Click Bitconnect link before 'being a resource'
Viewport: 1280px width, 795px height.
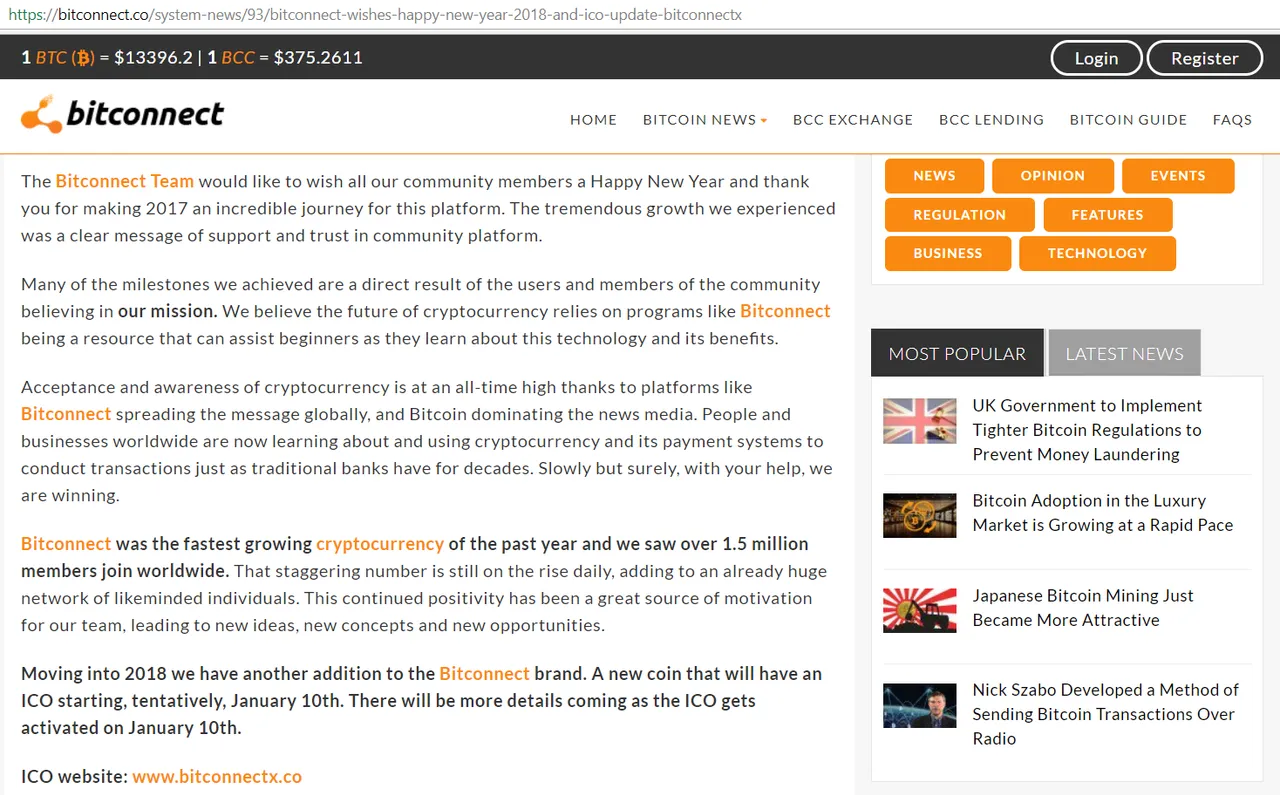point(785,311)
